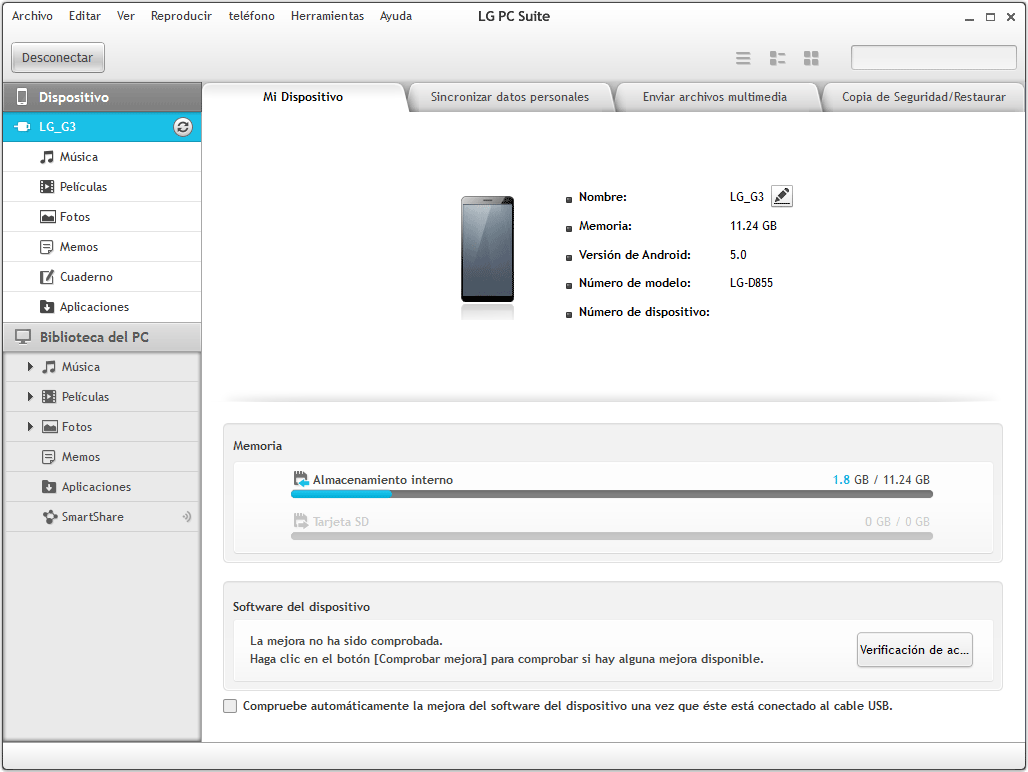This screenshot has width=1028, height=772.
Task: Click the sync refresh icon next to LG_G3
Action: click(183, 127)
